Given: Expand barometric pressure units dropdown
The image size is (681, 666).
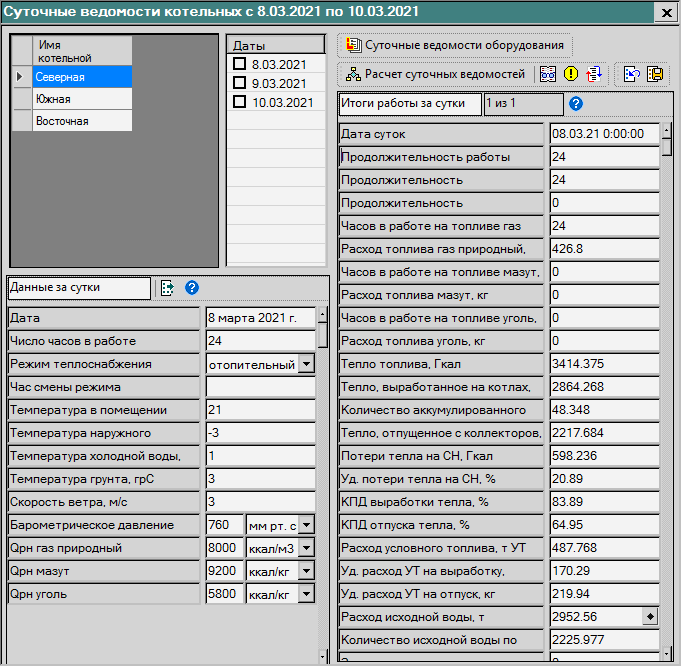Looking at the screenshot, I should [x=306, y=525].
